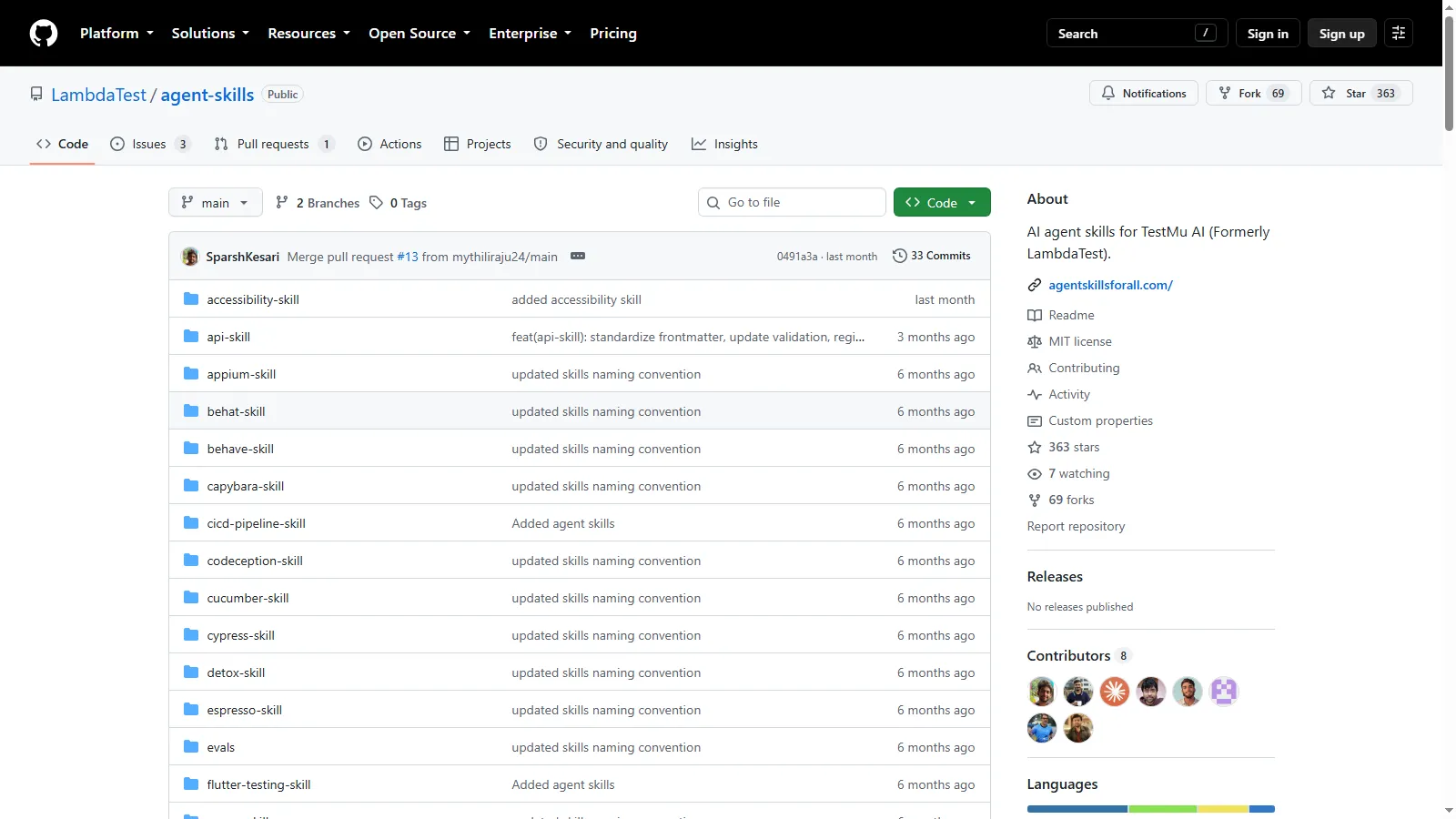This screenshot has height=819, width=1456.
Task: Open the Actions tab
Action: [389, 144]
